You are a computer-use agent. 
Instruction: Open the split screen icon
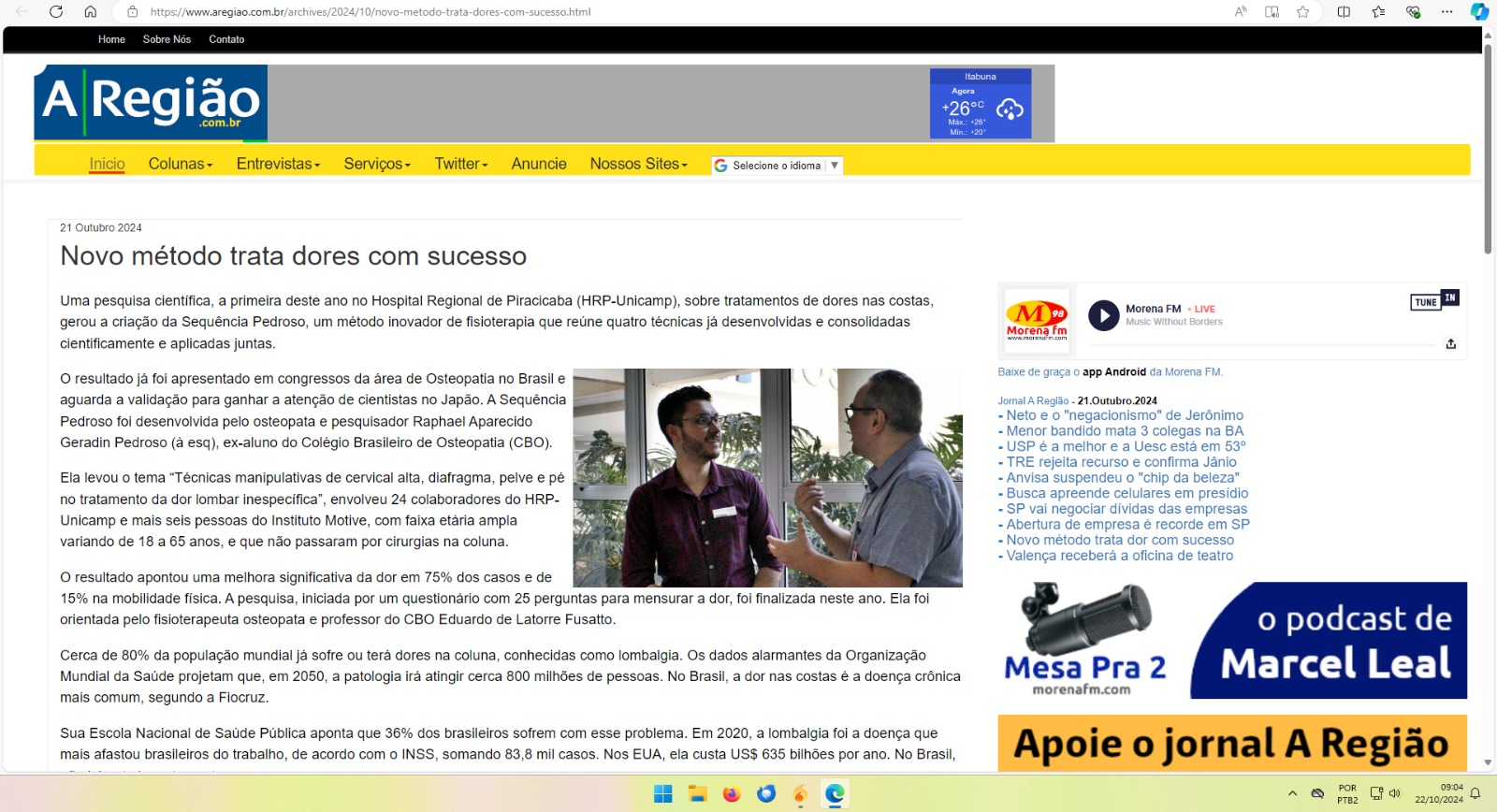[1344, 12]
